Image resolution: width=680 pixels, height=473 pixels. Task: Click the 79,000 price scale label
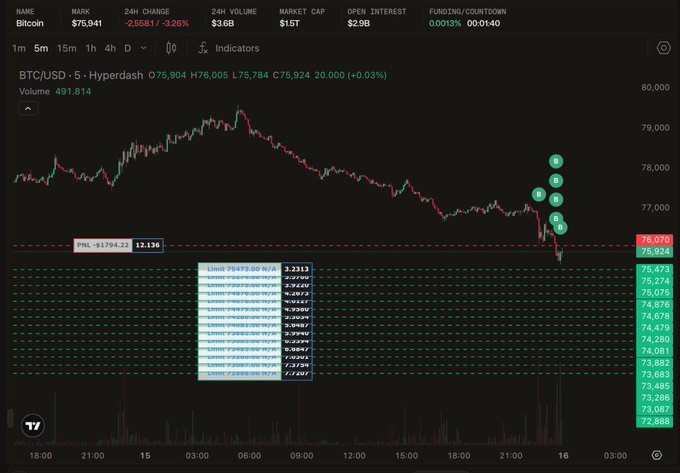[x=655, y=128]
